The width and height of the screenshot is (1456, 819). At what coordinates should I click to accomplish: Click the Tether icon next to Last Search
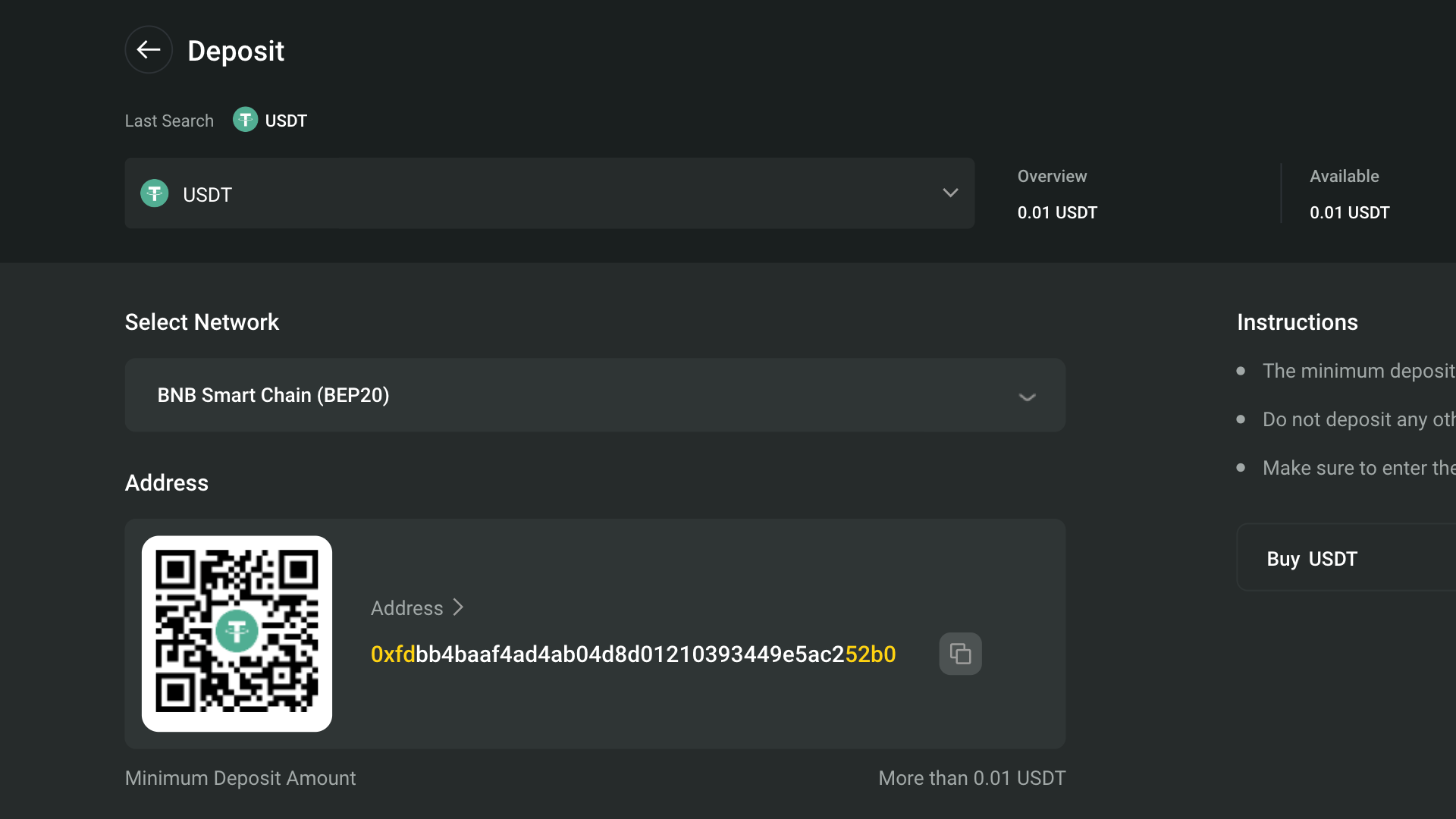tap(245, 120)
